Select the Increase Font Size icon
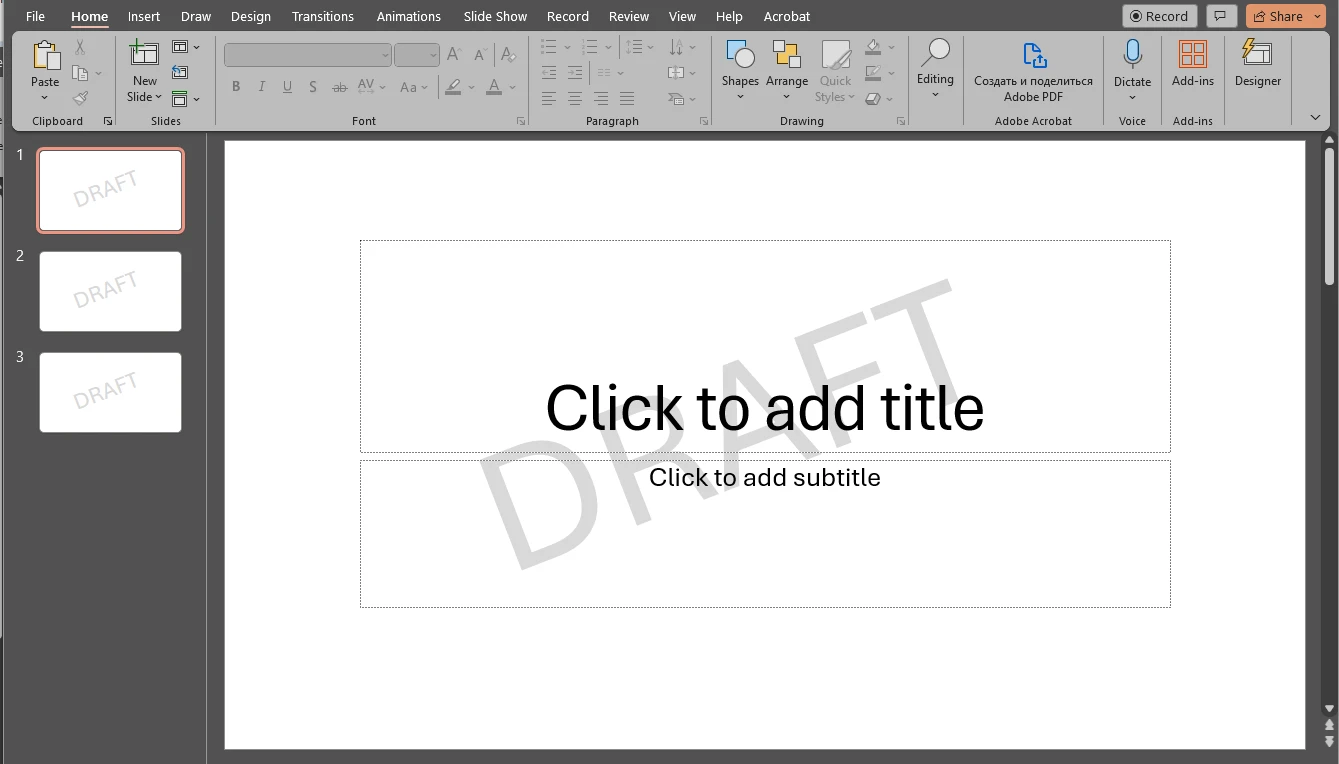Screen dimensions: 1339x764 [452, 55]
